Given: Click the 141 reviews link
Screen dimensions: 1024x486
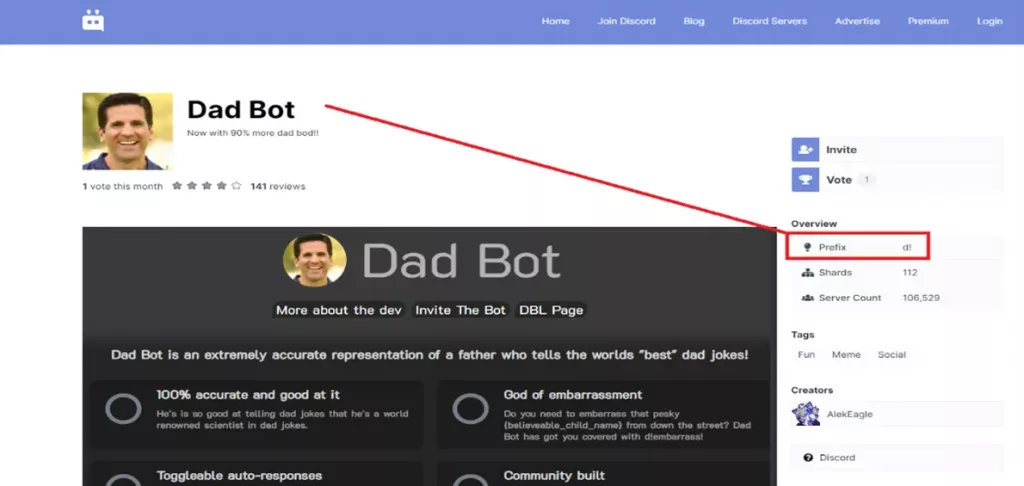Looking at the screenshot, I should click(x=278, y=186).
